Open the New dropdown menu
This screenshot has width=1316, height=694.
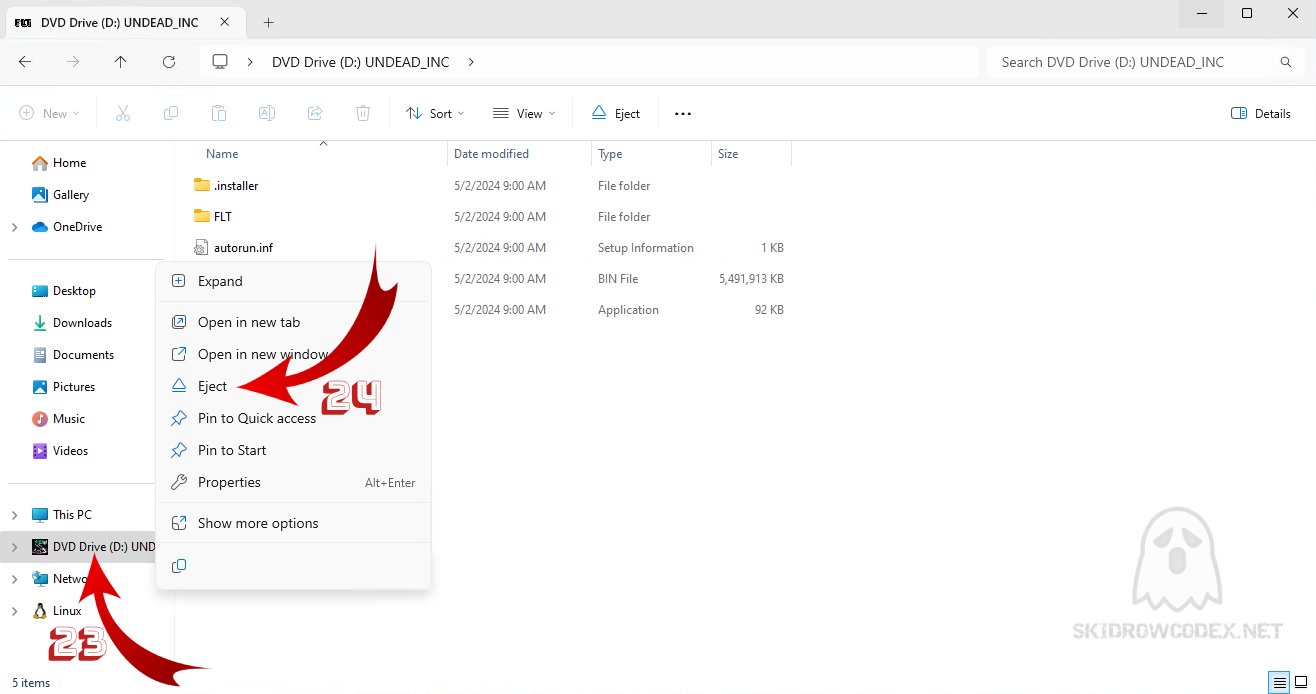(x=49, y=114)
